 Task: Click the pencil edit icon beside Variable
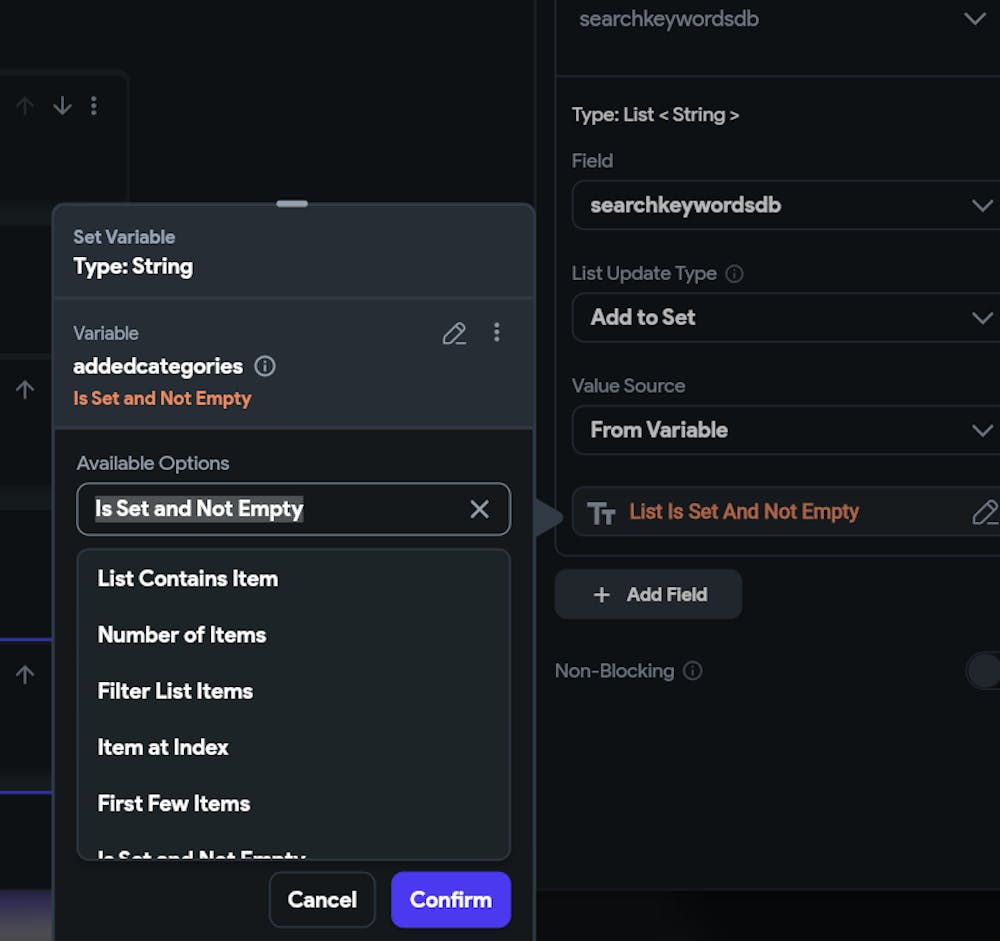[454, 333]
